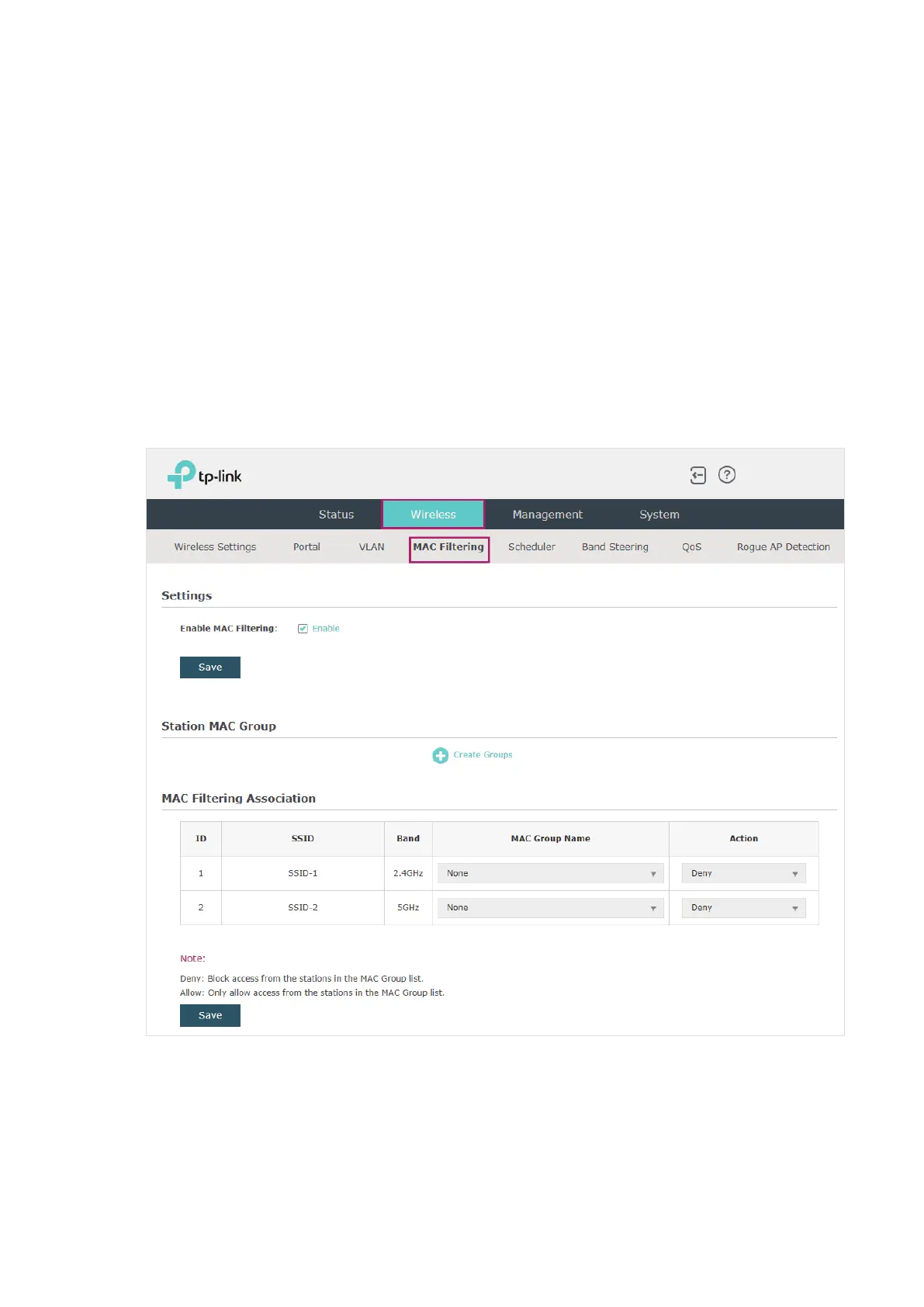This screenshot has width=924, height=1307.
Task: Click the SSID-1 cell
Action: pos(303,874)
